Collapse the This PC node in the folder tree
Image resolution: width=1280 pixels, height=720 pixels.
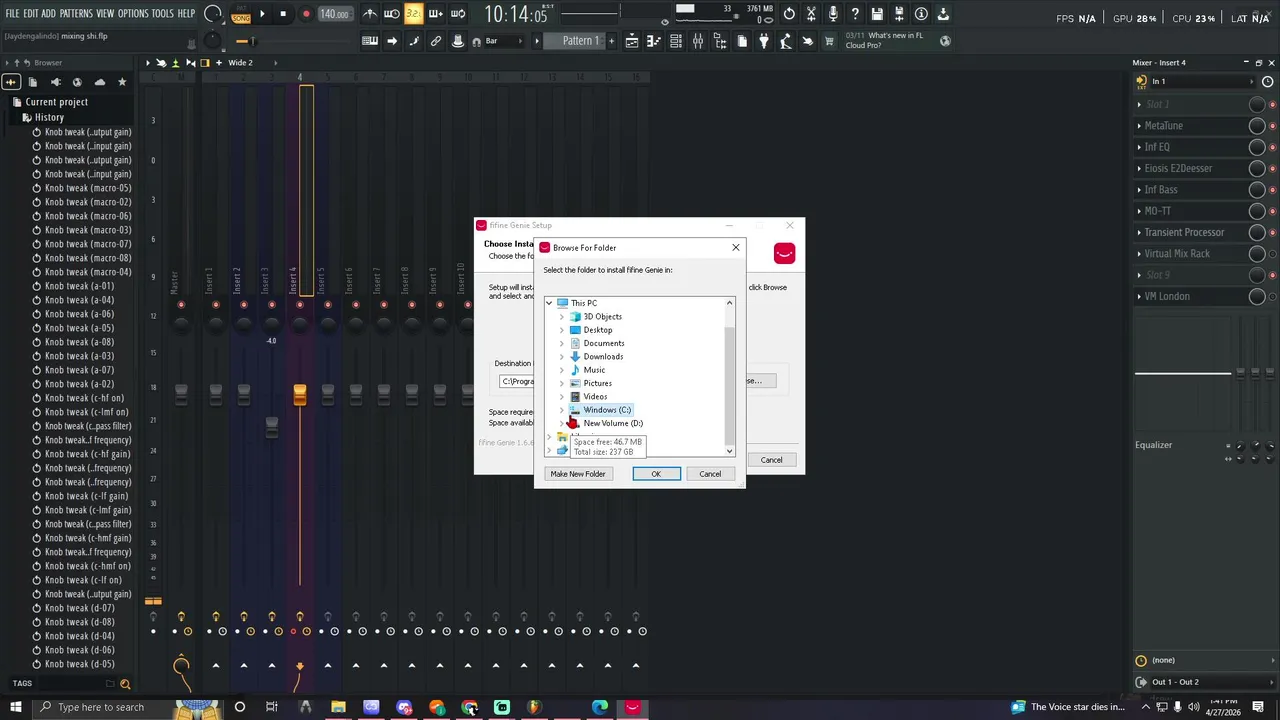549,303
